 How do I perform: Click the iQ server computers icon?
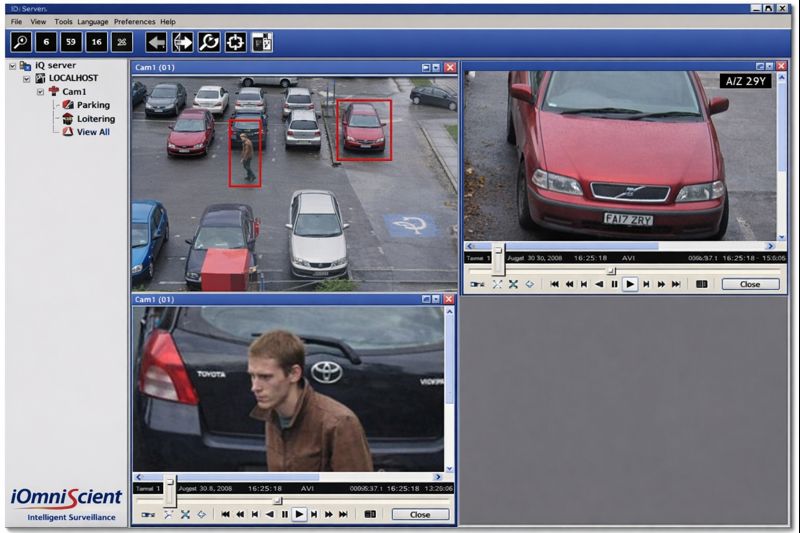(x=25, y=65)
